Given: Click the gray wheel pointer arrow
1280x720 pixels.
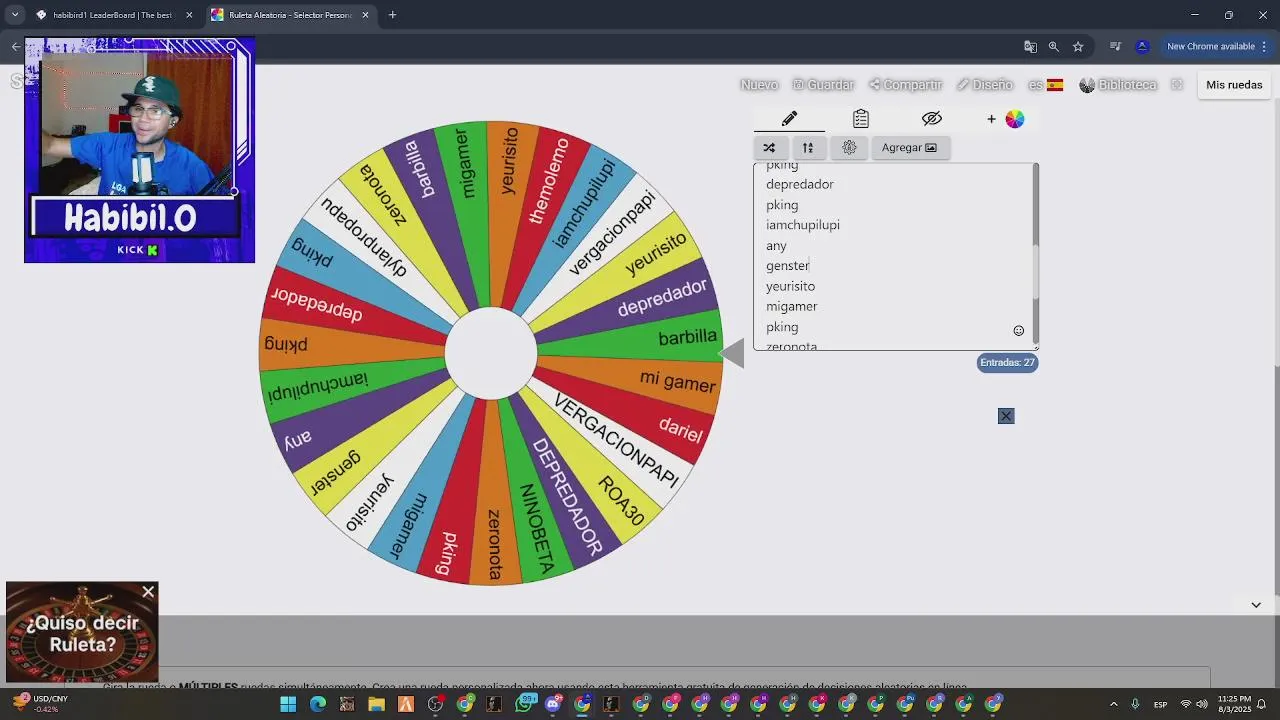Looking at the screenshot, I should tap(732, 353).
